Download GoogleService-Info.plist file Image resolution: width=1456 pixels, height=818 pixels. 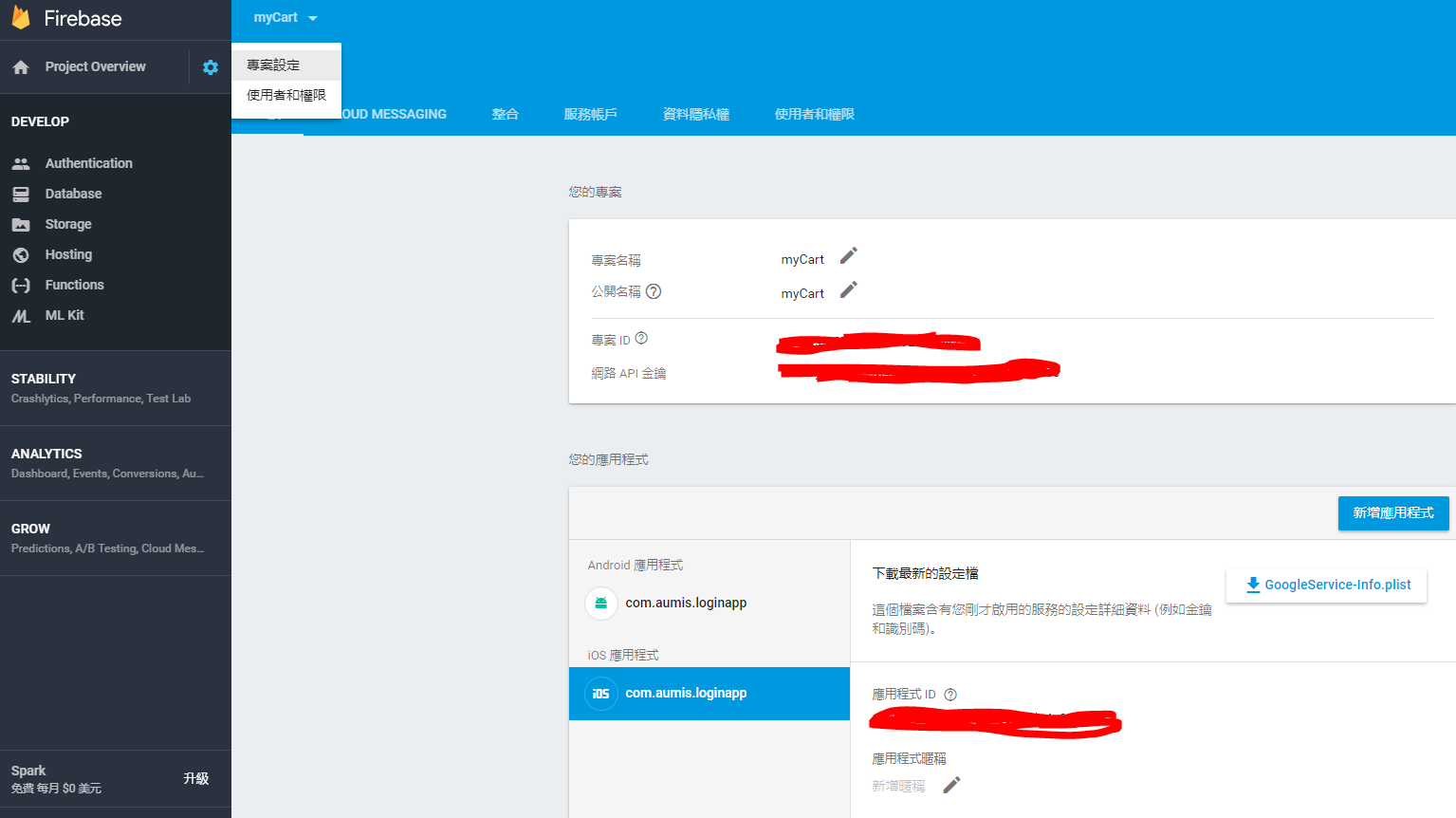click(1326, 585)
